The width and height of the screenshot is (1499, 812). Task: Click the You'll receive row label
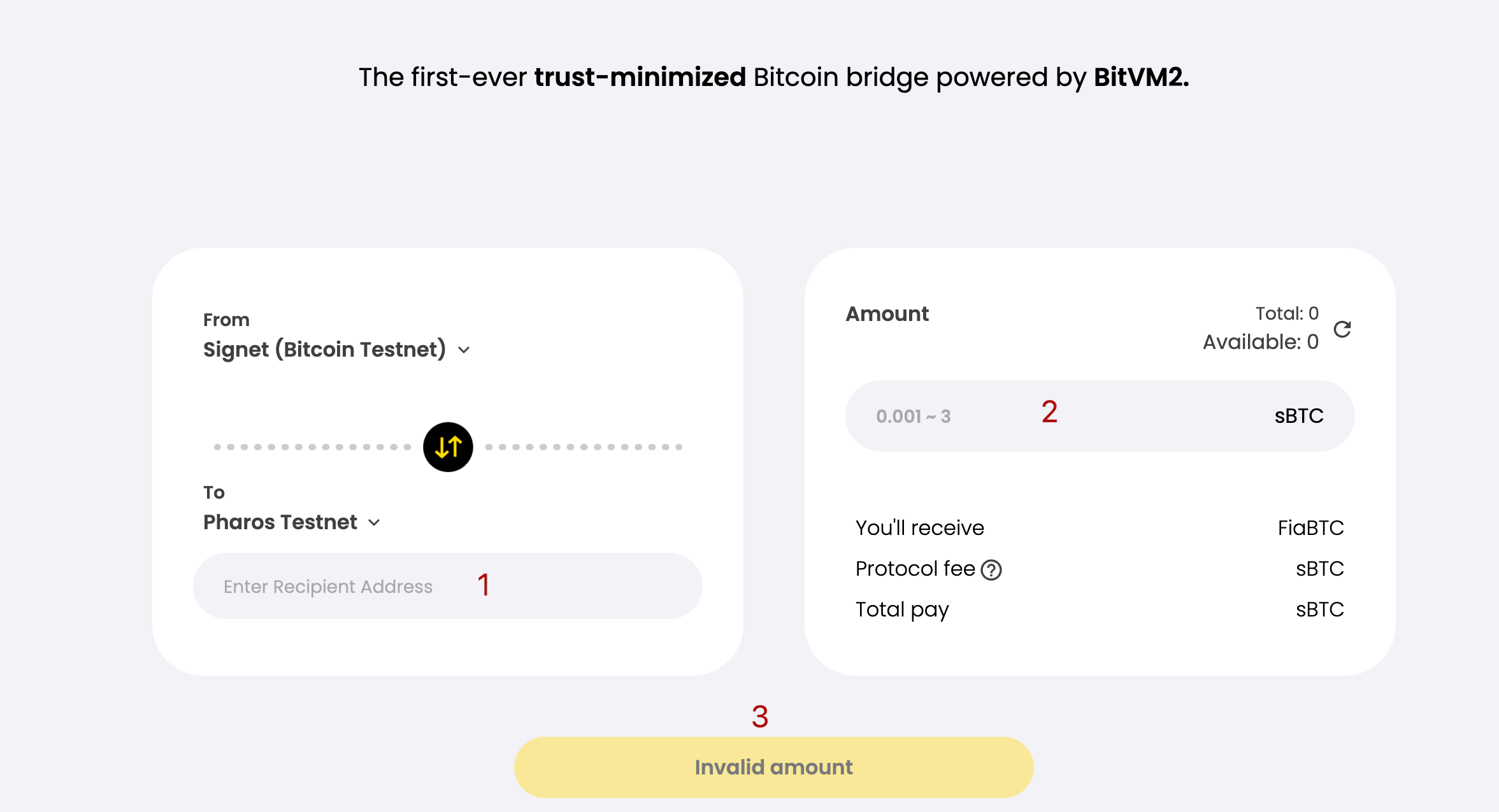tap(919, 528)
